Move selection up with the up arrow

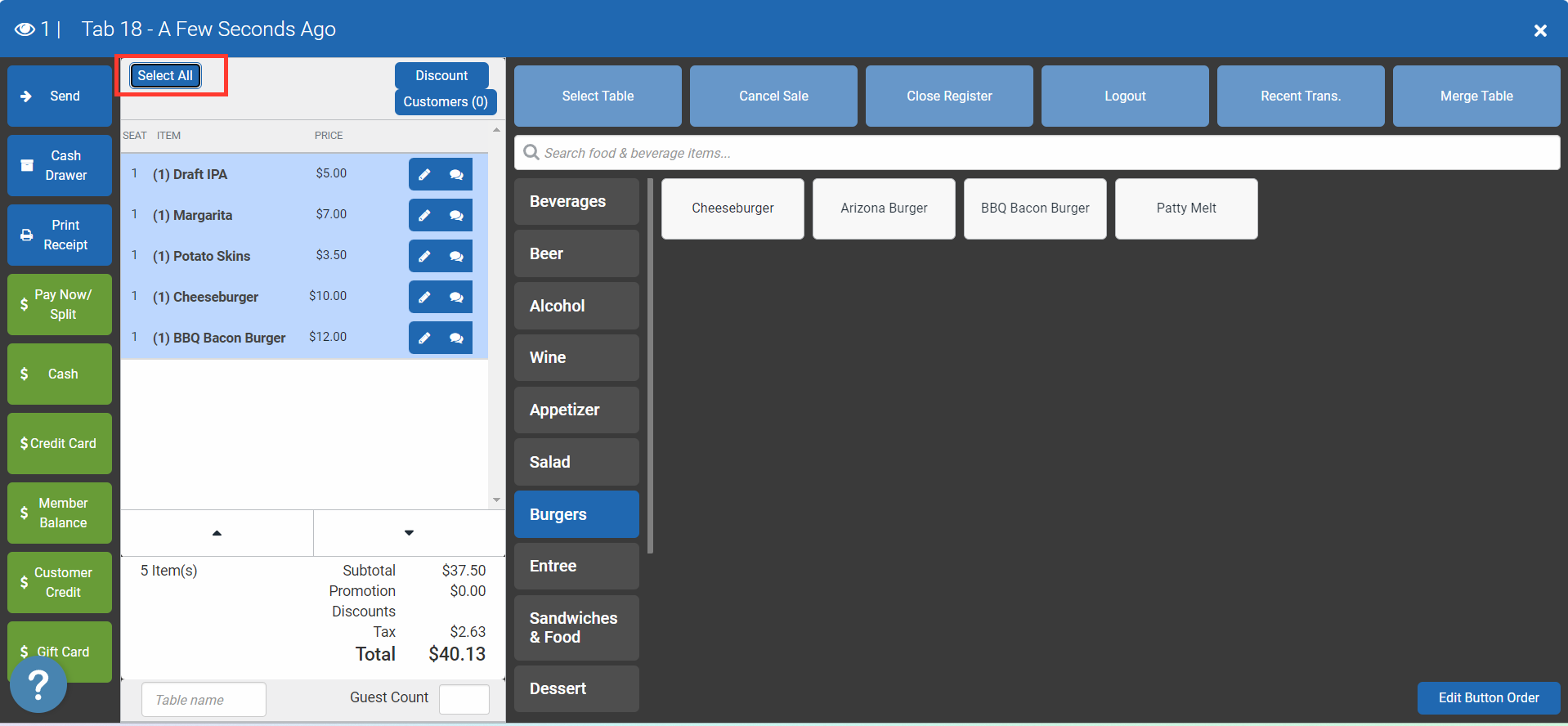click(217, 533)
